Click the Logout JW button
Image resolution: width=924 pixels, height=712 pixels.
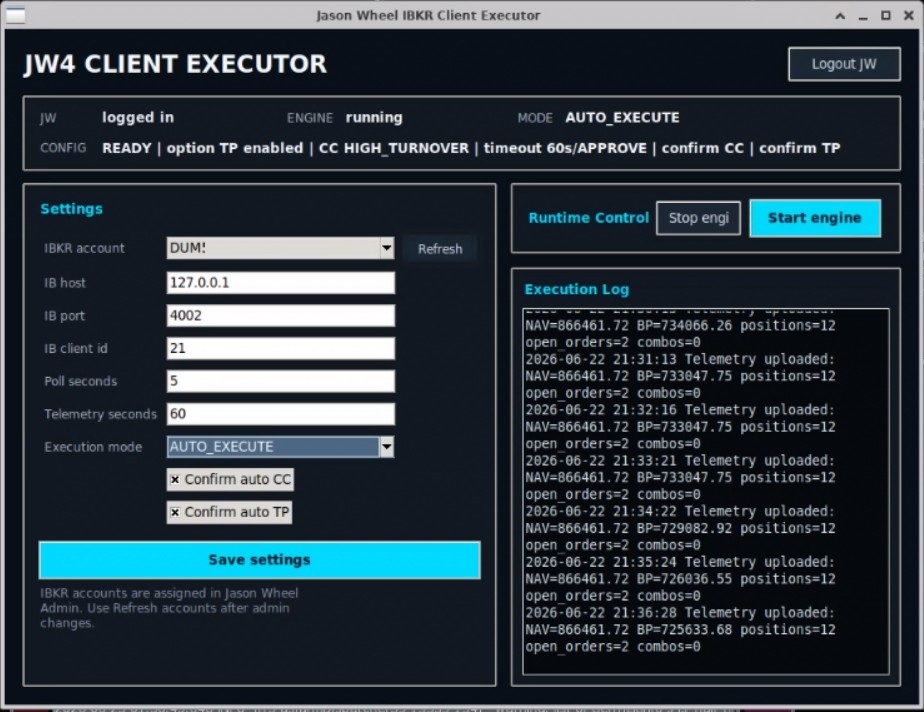click(844, 64)
